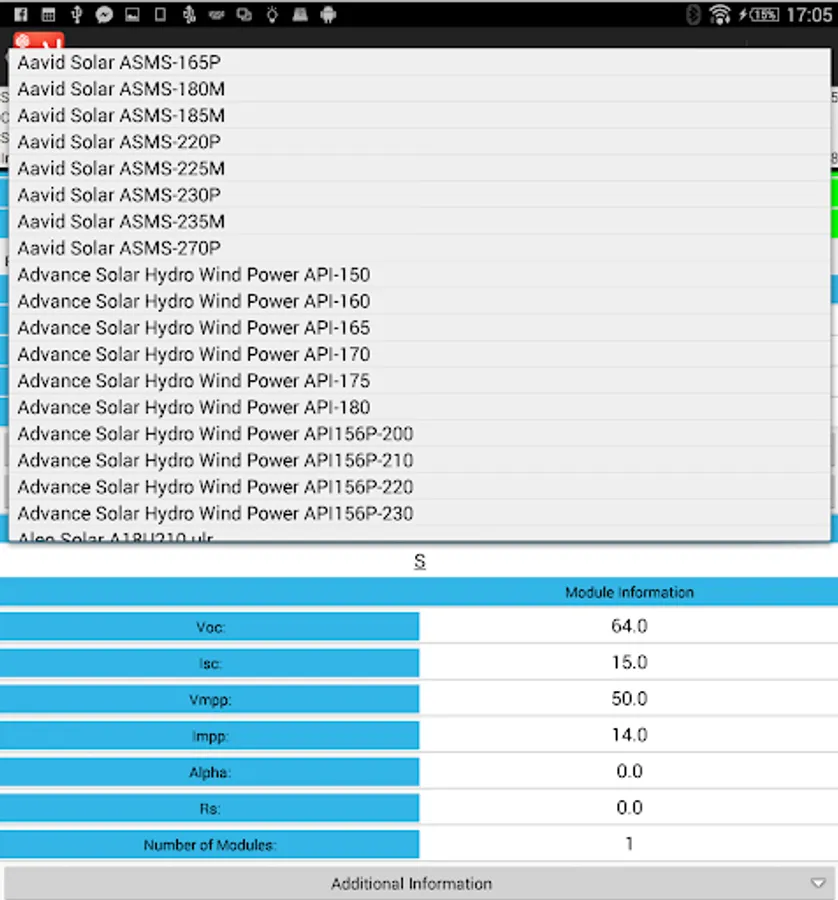Click the Impp label
The width and height of the screenshot is (838, 900).
210,736
